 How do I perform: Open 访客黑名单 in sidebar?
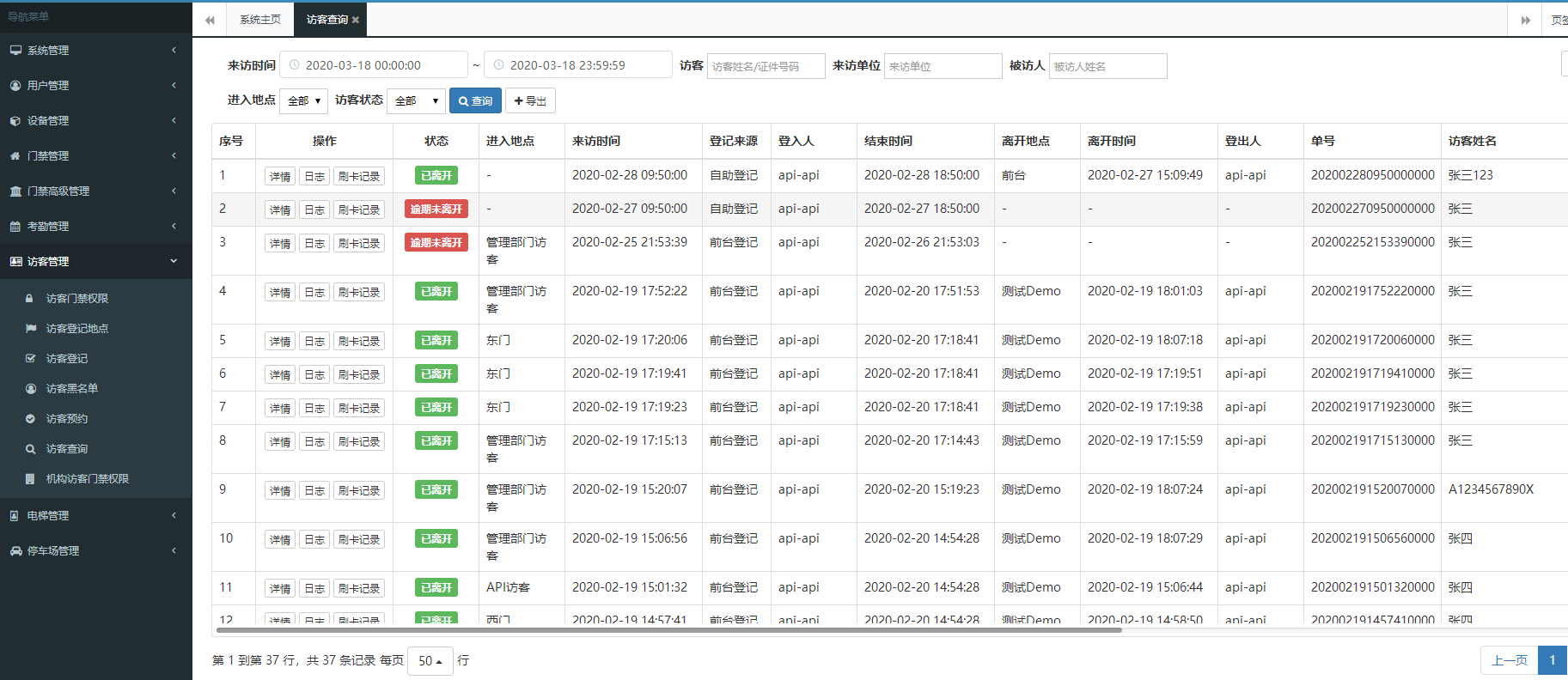(x=71, y=389)
